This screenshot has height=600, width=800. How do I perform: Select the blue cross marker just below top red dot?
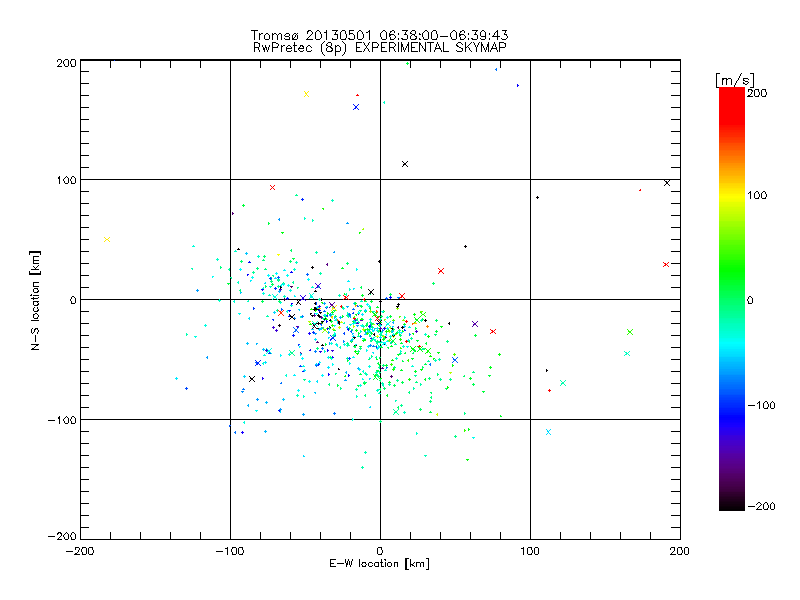pos(356,107)
